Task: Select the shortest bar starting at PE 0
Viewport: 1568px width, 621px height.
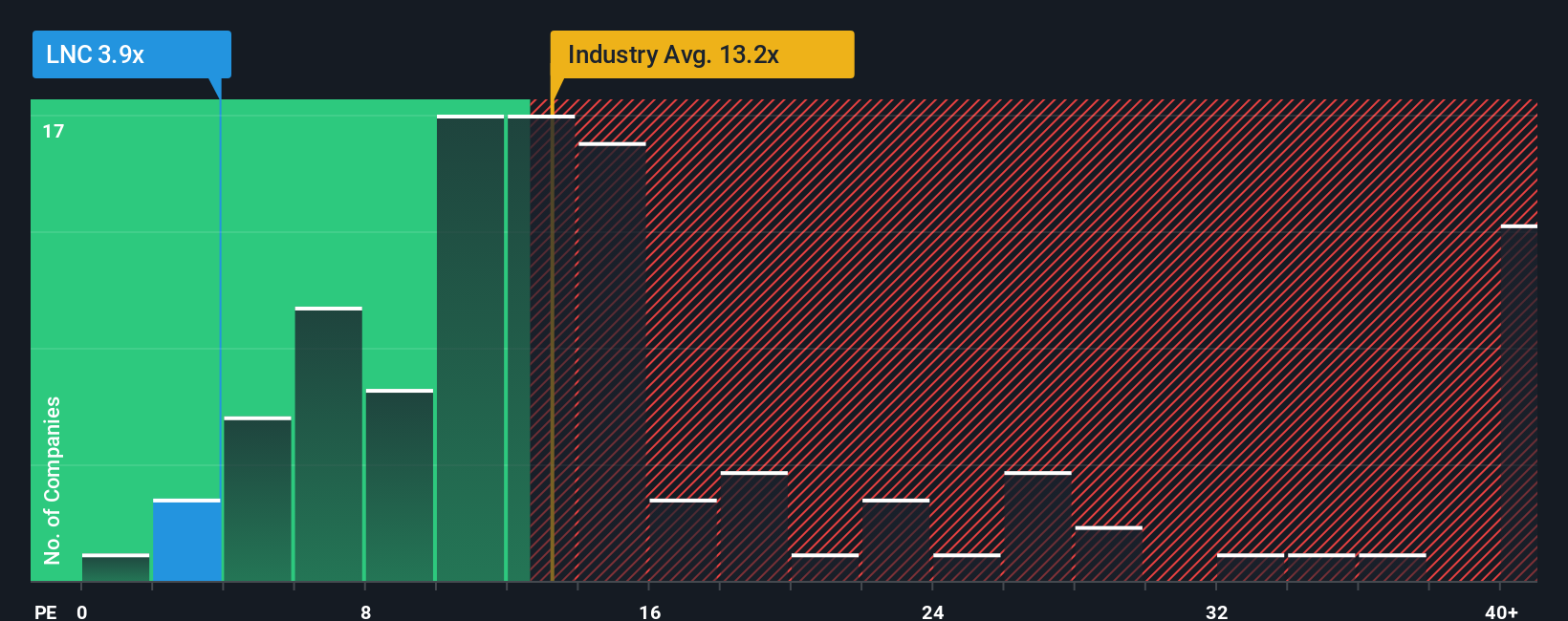Action: pos(116,567)
